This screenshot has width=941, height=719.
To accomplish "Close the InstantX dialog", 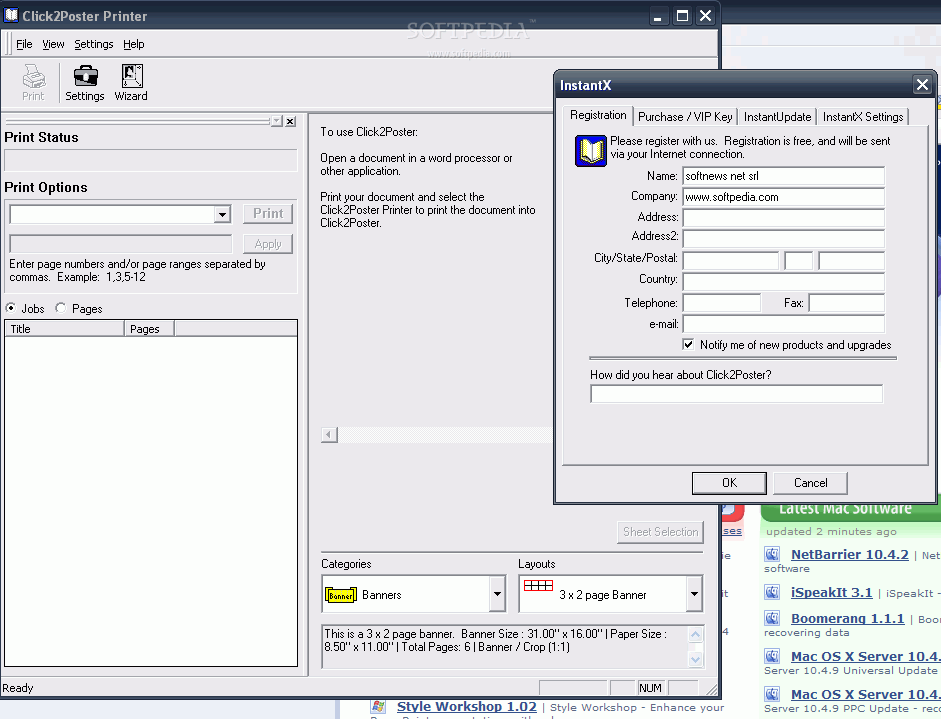I will (x=922, y=85).
